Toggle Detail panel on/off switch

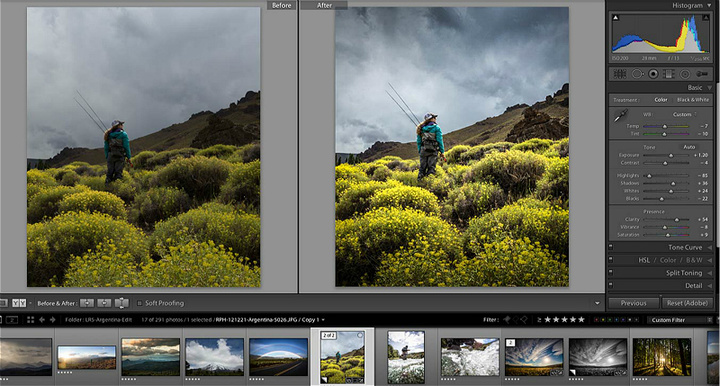click(x=611, y=285)
